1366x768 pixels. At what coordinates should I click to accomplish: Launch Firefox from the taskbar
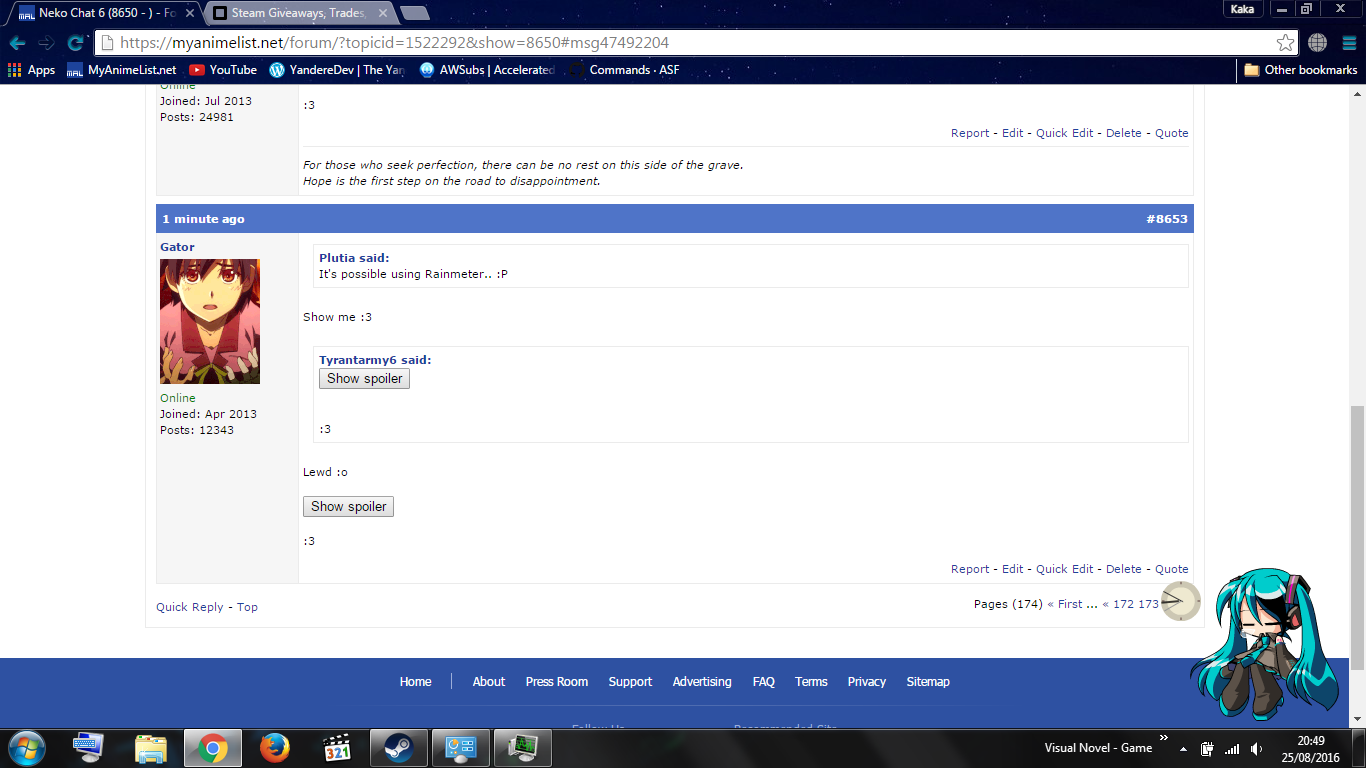(274, 748)
